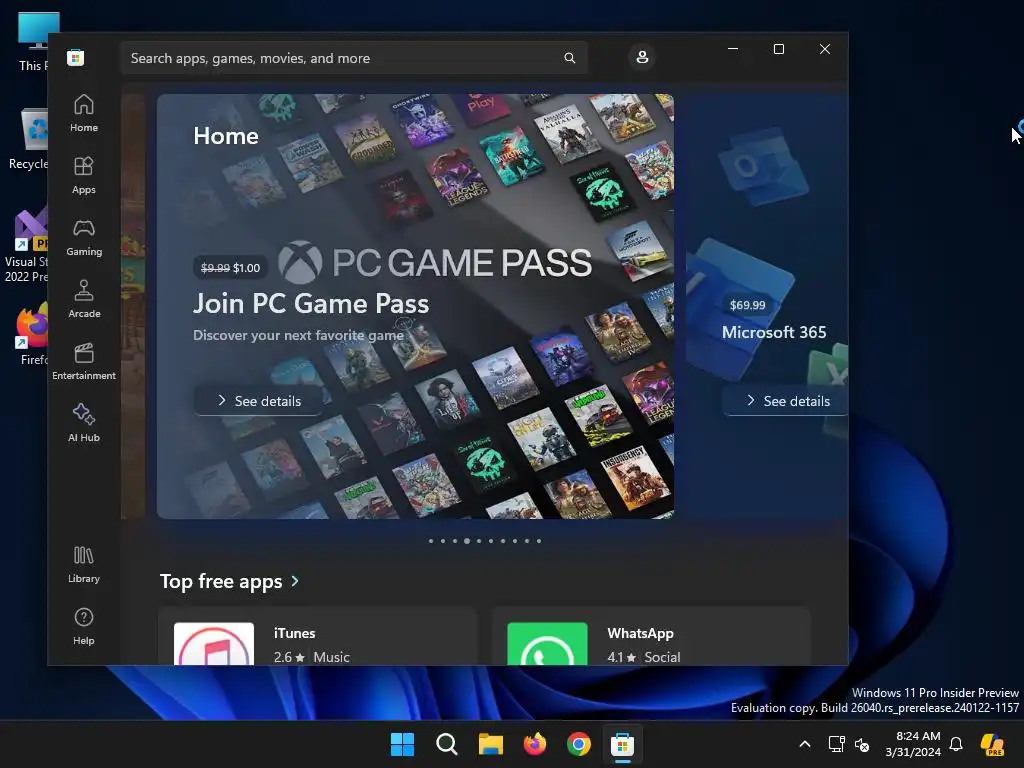This screenshot has width=1024, height=768.
Task: Go to the Gaming section
Action: (x=84, y=238)
